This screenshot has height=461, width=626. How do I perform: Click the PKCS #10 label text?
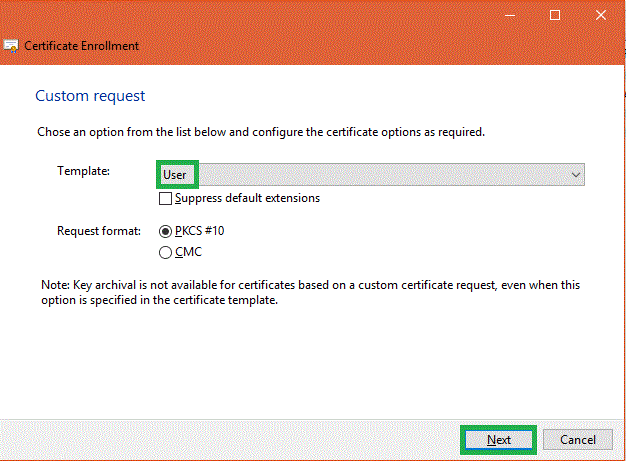pos(200,231)
